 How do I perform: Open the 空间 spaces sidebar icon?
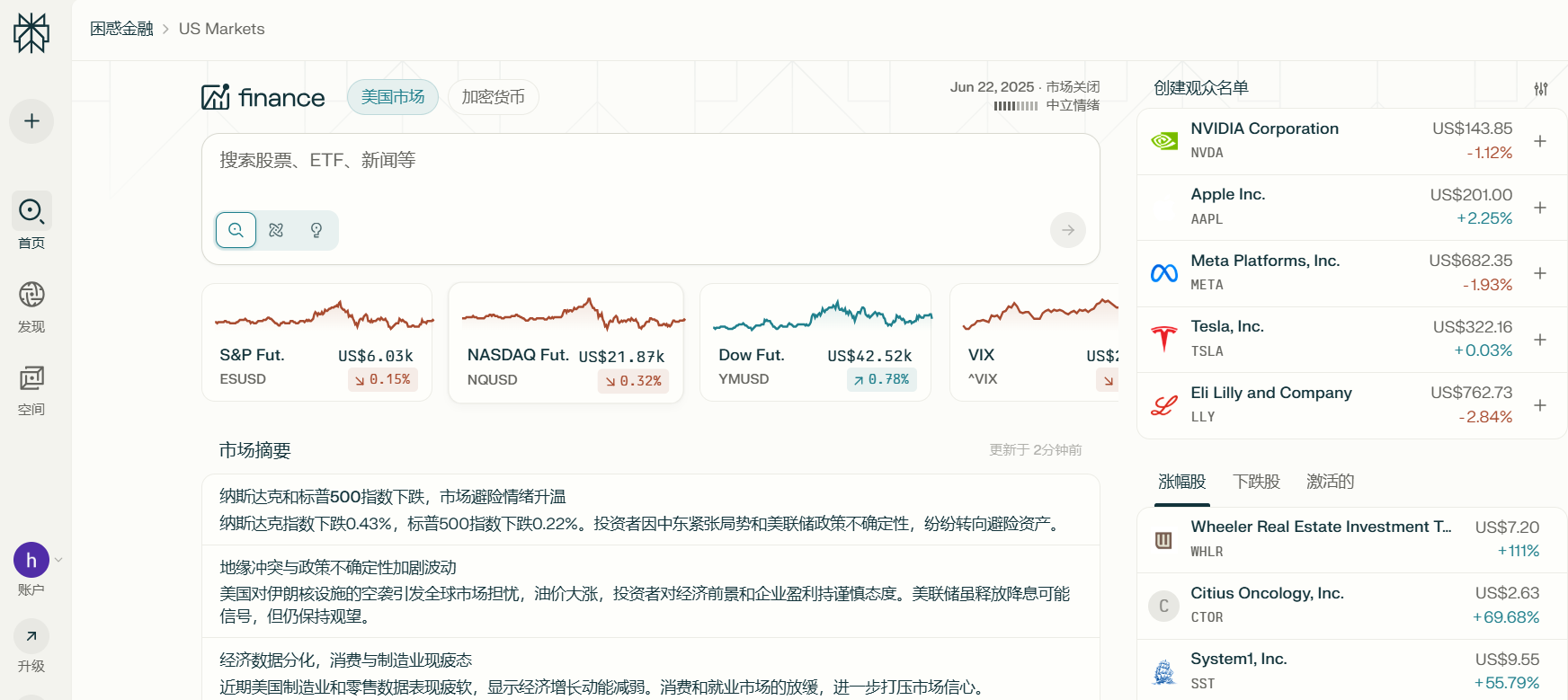(31, 378)
